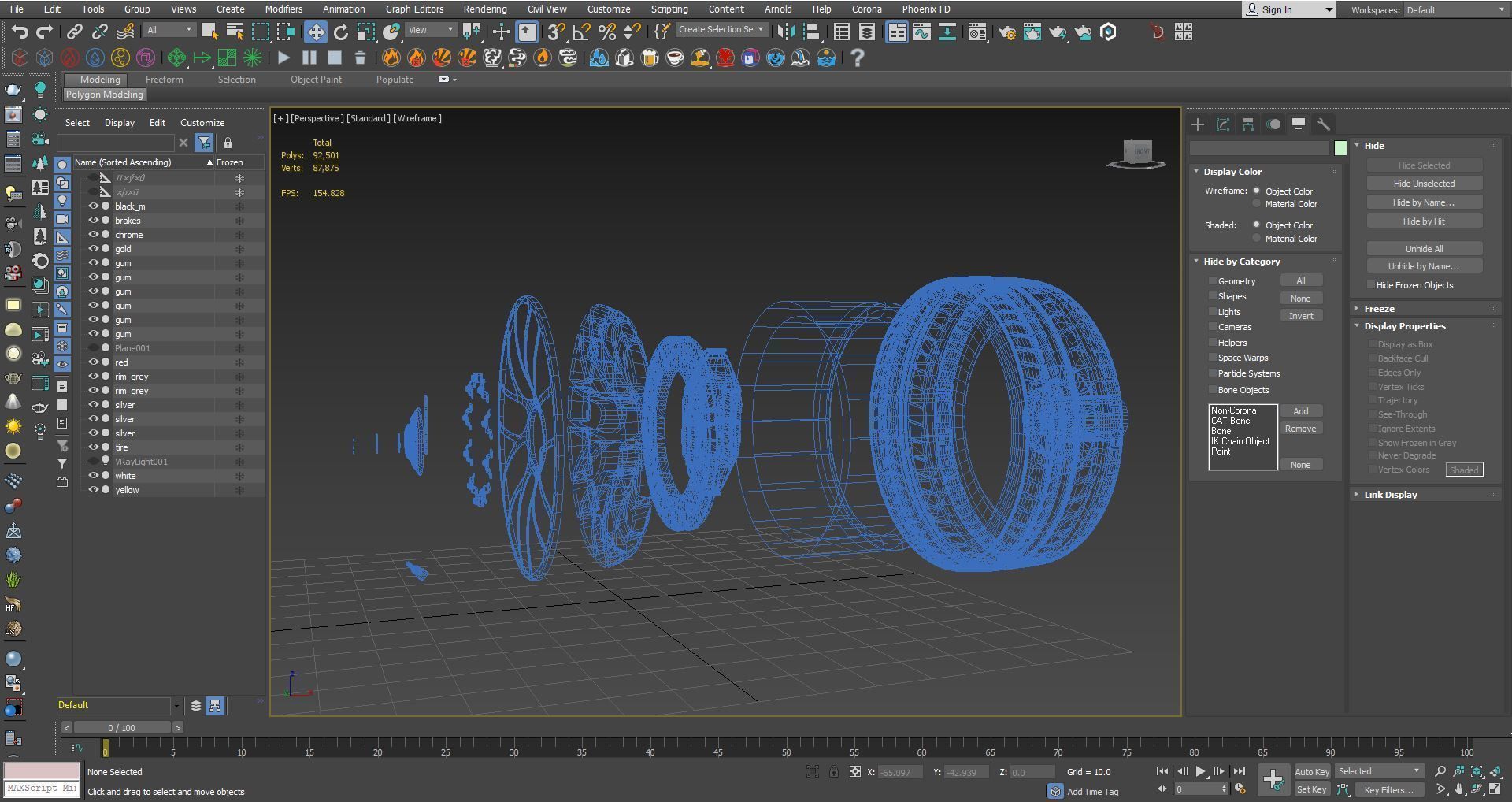Toggle the Geometry hide category checkbox

point(1213,280)
